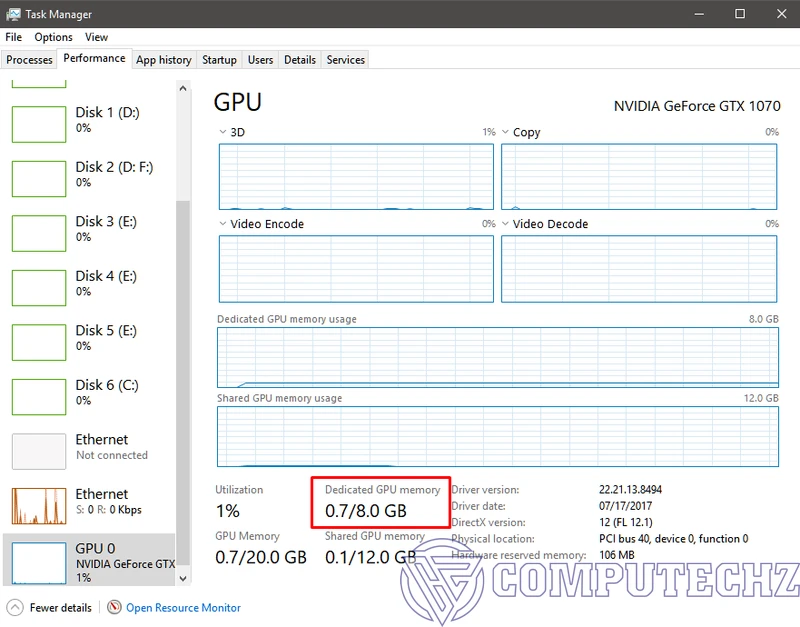
Task: Click the driver version 22.21.13.8494
Action: pos(630,489)
